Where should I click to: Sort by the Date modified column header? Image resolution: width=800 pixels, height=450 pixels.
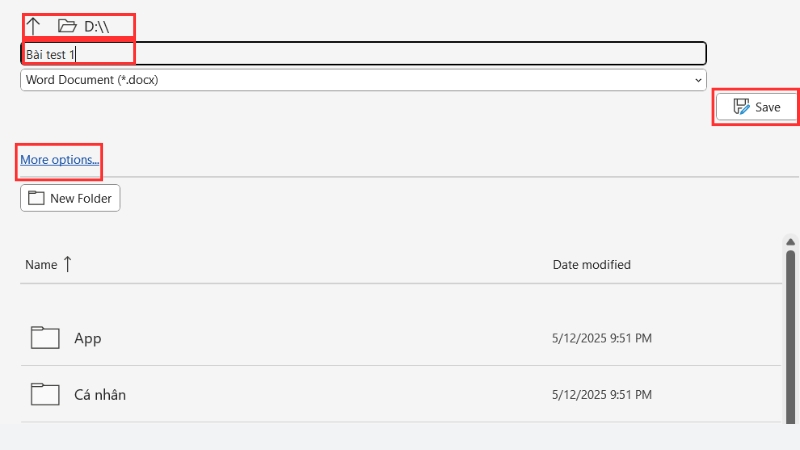(x=591, y=265)
